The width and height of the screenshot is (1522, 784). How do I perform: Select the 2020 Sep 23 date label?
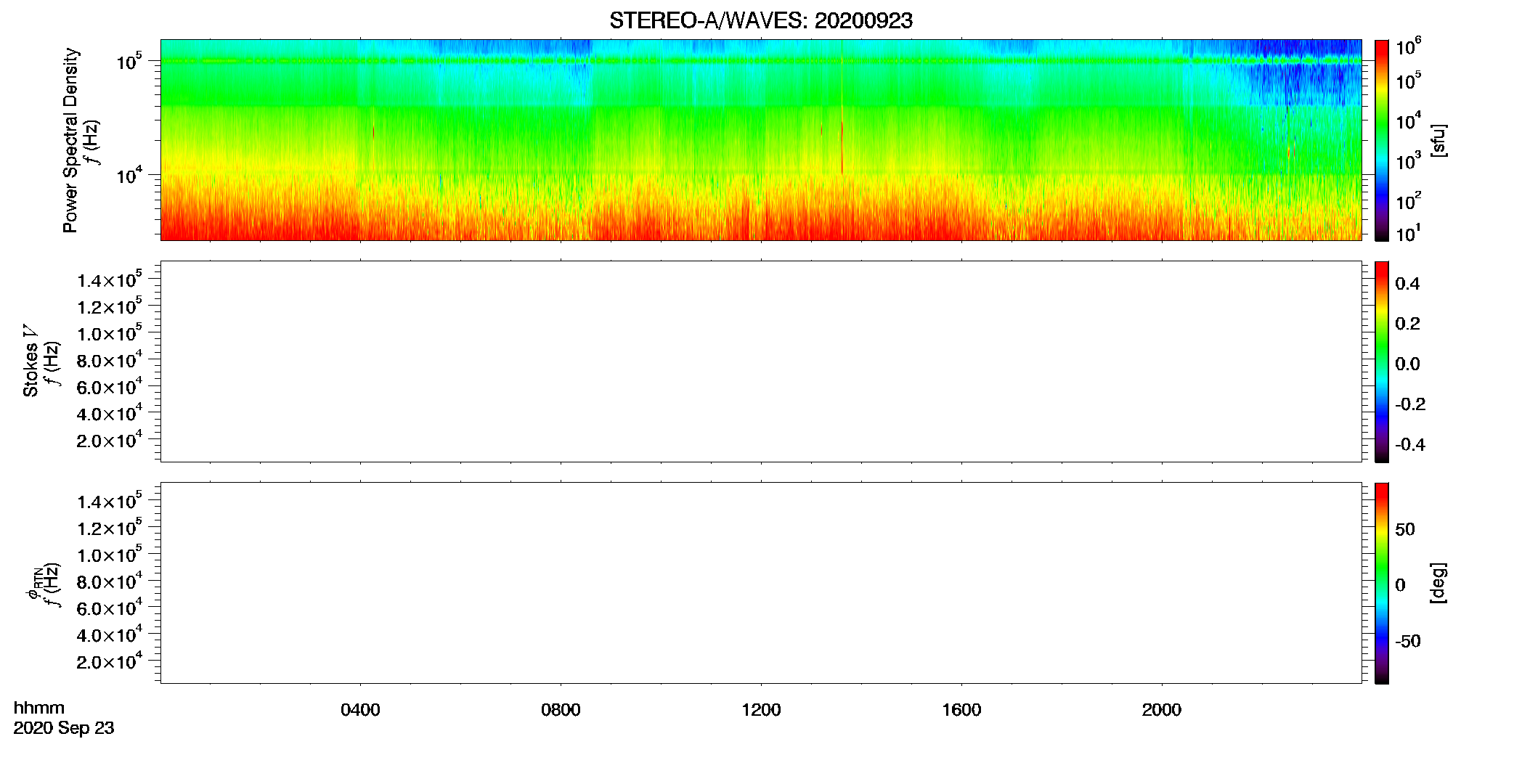pyautogui.click(x=64, y=728)
